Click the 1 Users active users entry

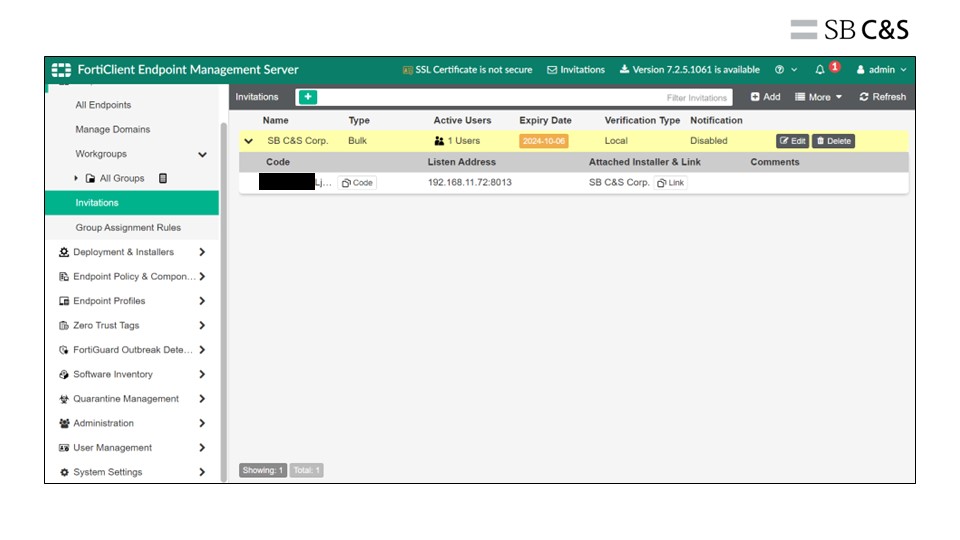click(x=457, y=141)
